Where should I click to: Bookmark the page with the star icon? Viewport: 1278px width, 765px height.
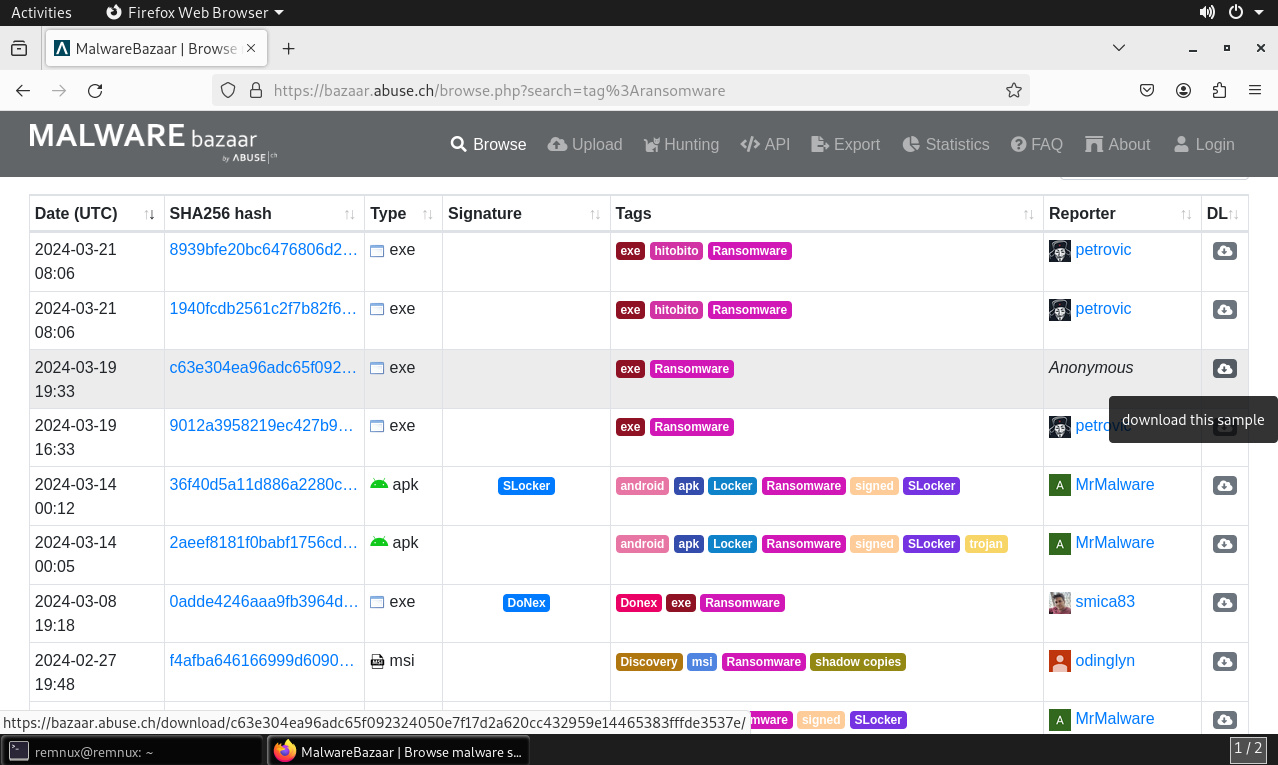pyautogui.click(x=1013, y=90)
